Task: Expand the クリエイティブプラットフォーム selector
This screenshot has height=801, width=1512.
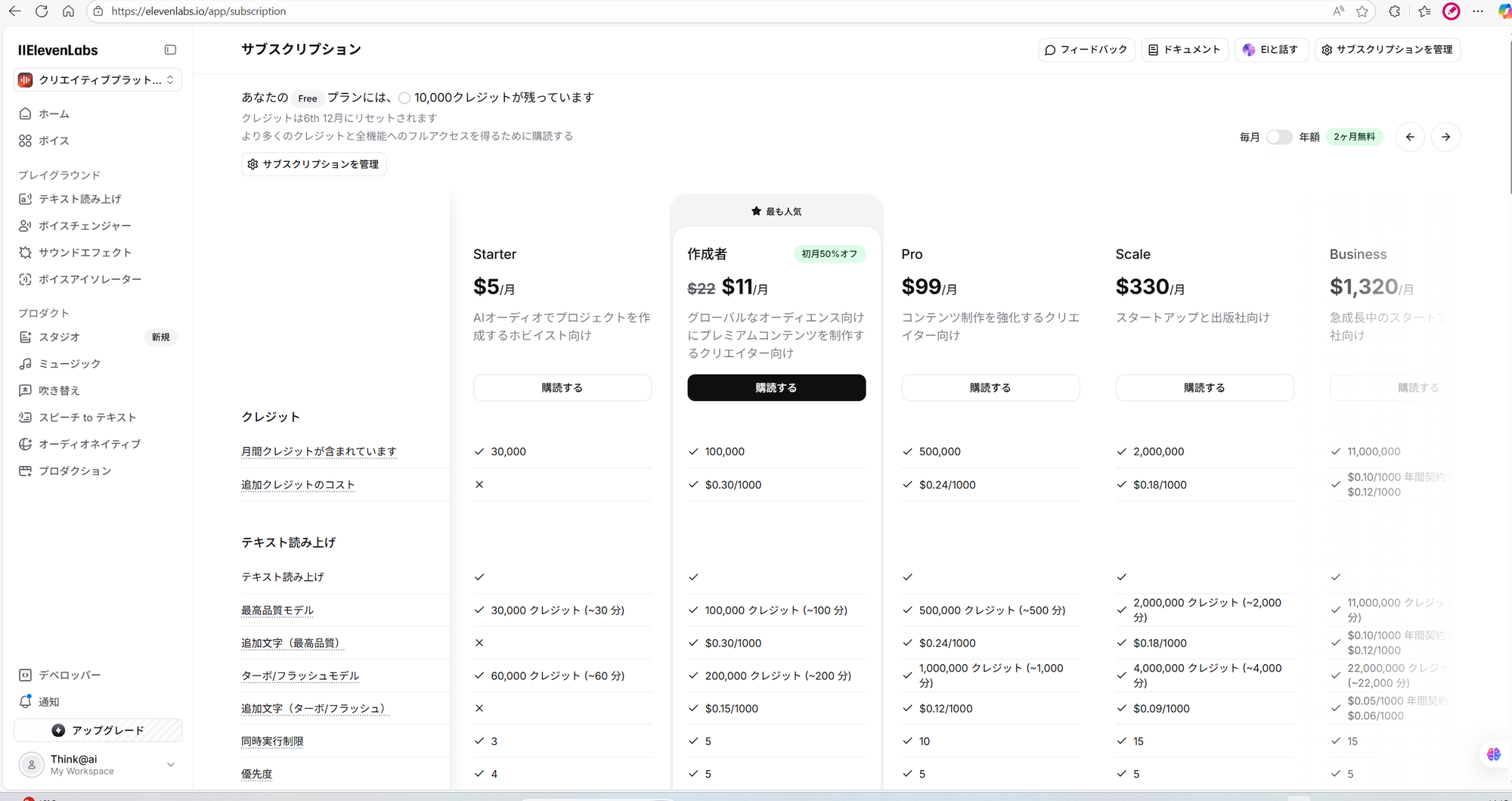Action: tap(98, 79)
